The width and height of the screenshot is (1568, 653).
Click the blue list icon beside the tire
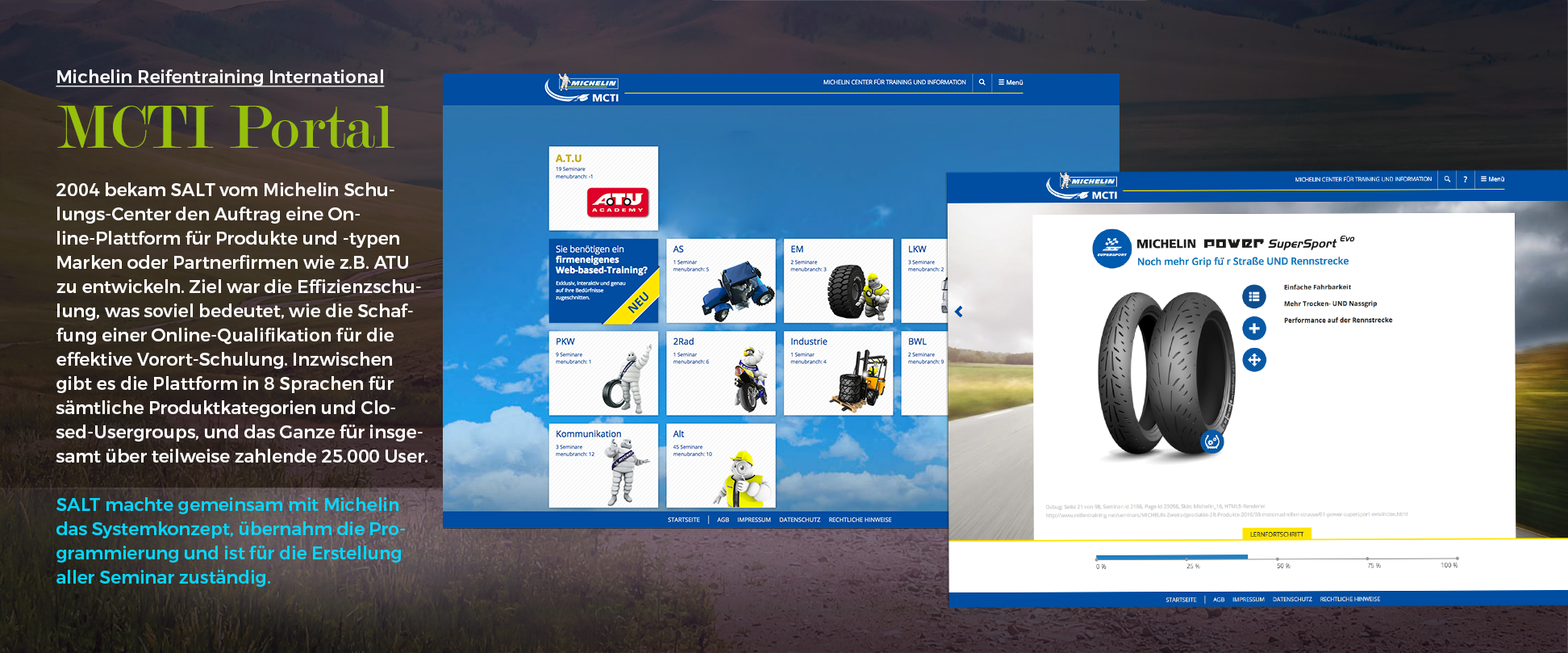[1253, 296]
